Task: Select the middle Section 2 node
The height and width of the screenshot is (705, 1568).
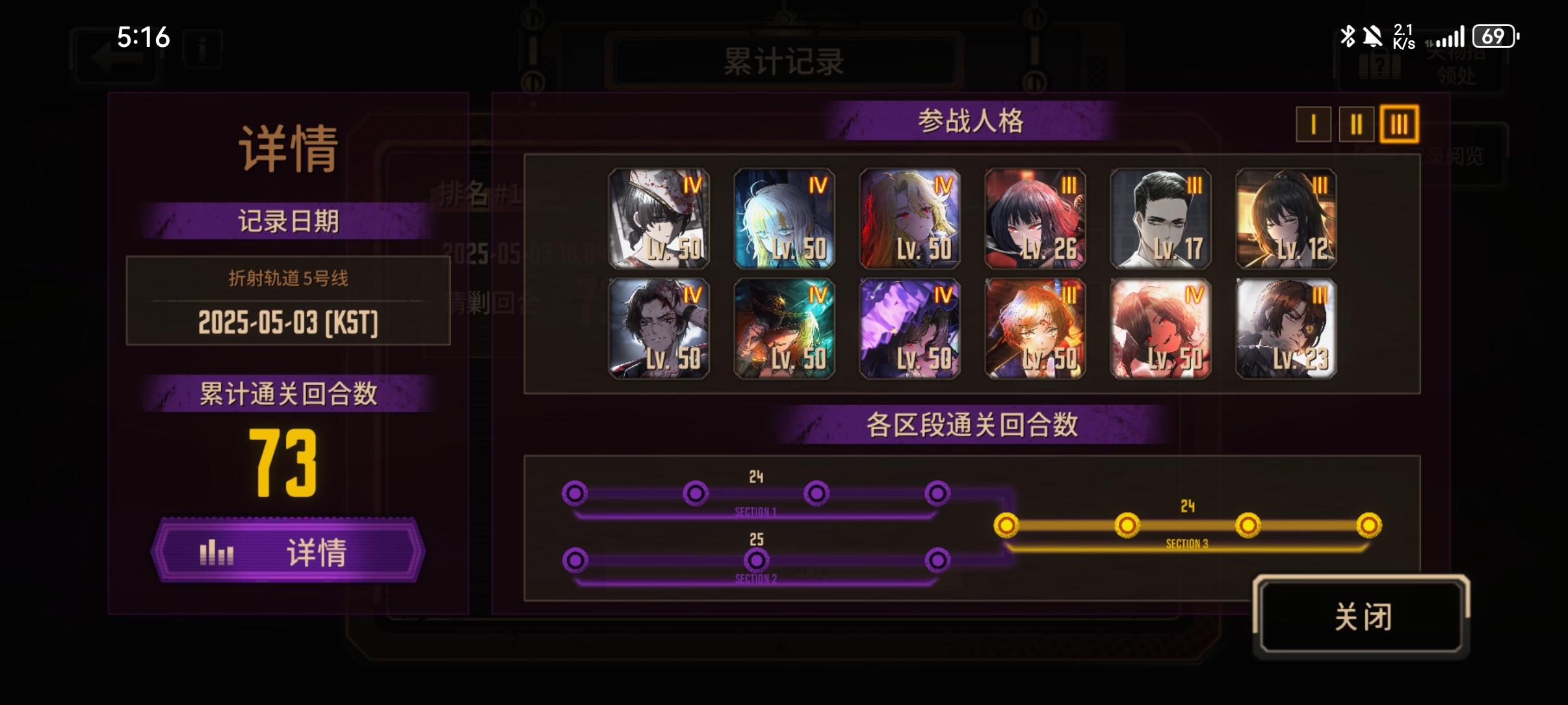Action: pyautogui.click(x=756, y=560)
